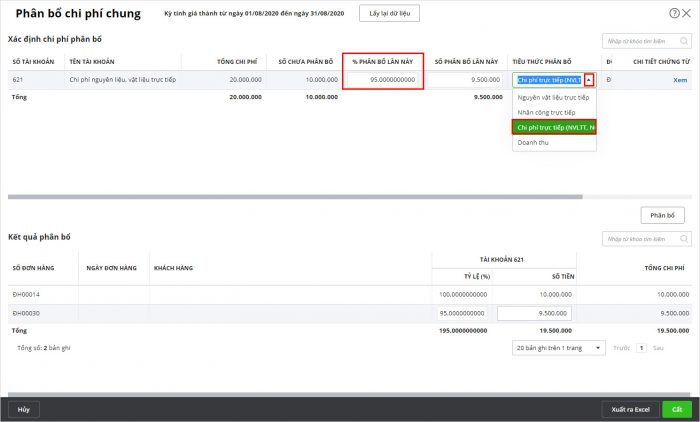
Task: Select Chi phí trực tiếp highlighted option
Action: click(x=553, y=127)
